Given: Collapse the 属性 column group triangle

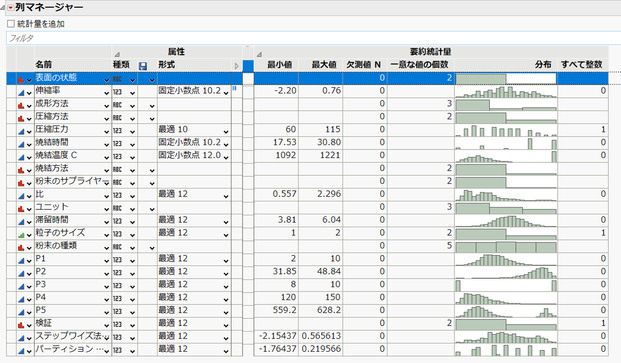Looking at the screenshot, I should click(x=117, y=54).
